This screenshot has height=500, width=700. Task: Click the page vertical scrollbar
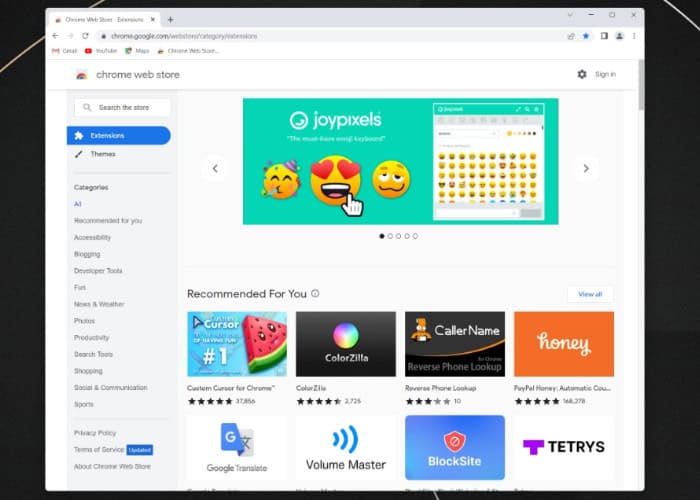tap(641, 85)
